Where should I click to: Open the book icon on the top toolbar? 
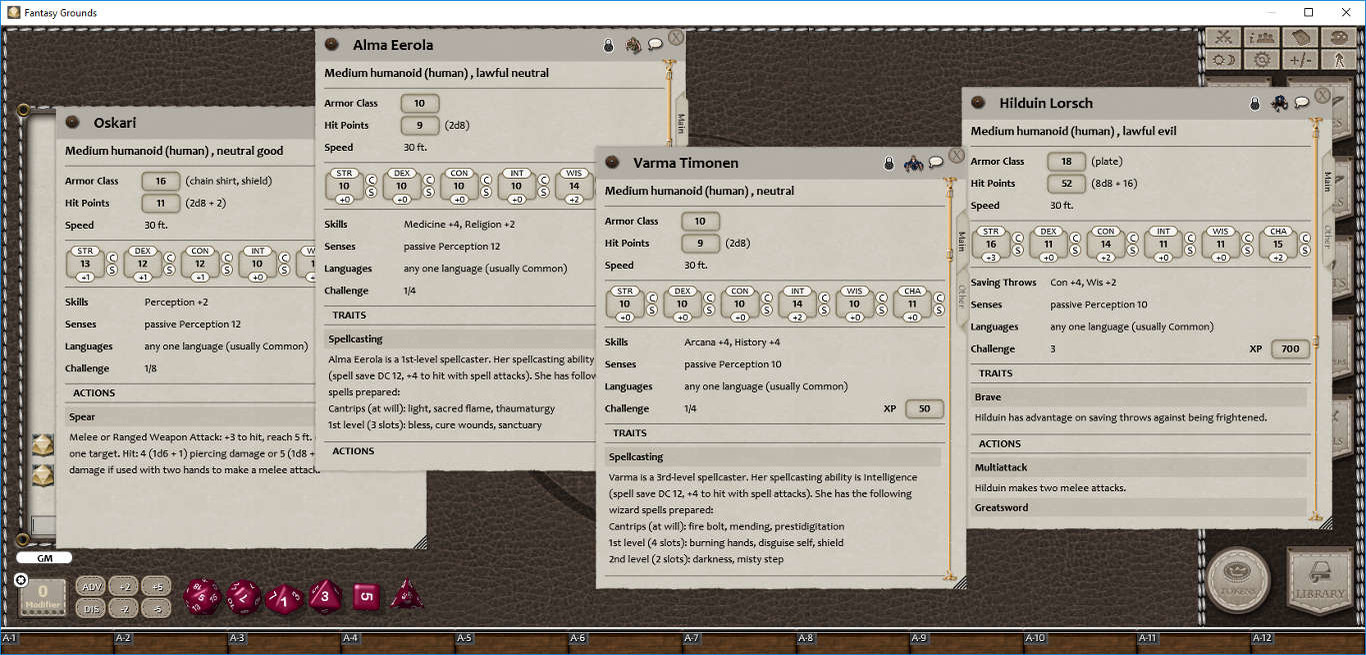1302,37
